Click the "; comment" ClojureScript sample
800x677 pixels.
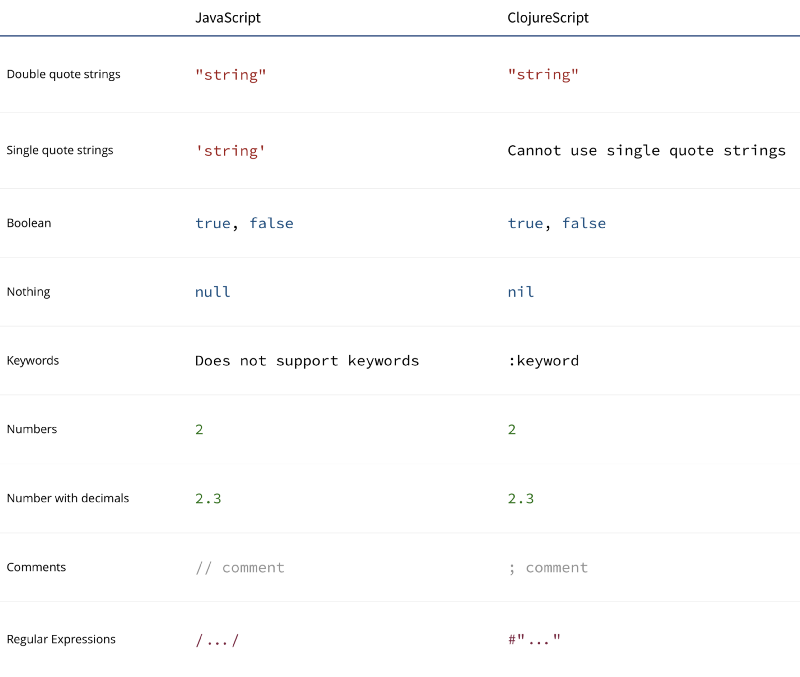tap(548, 568)
